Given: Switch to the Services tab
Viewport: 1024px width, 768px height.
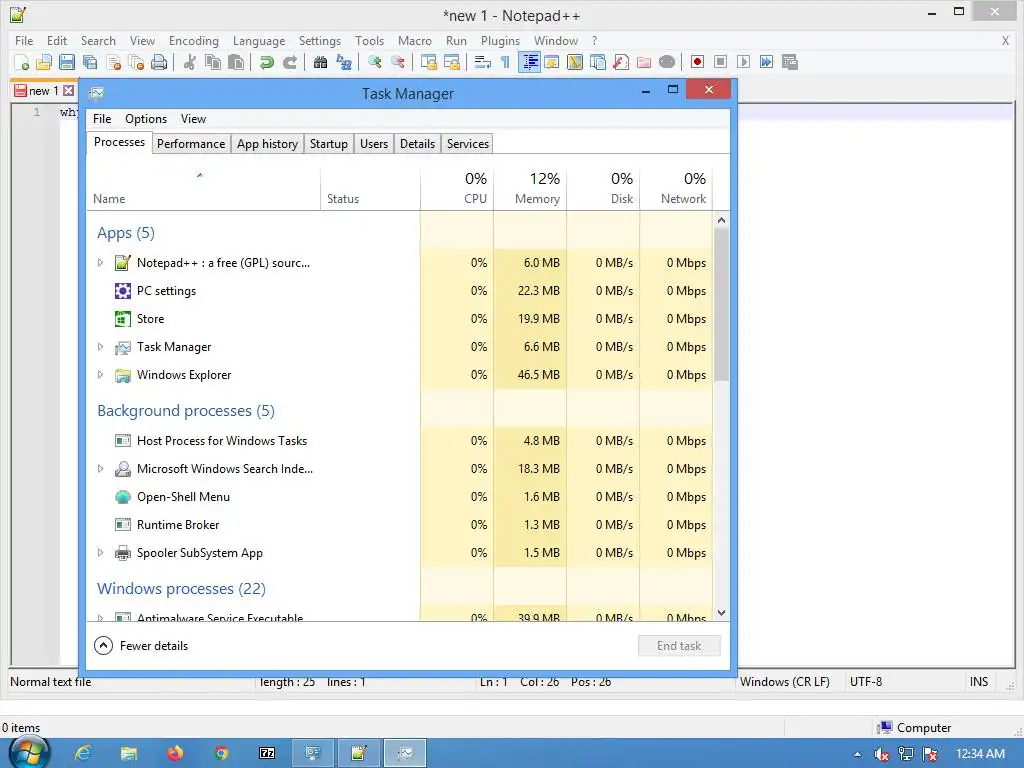Looking at the screenshot, I should point(468,144).
